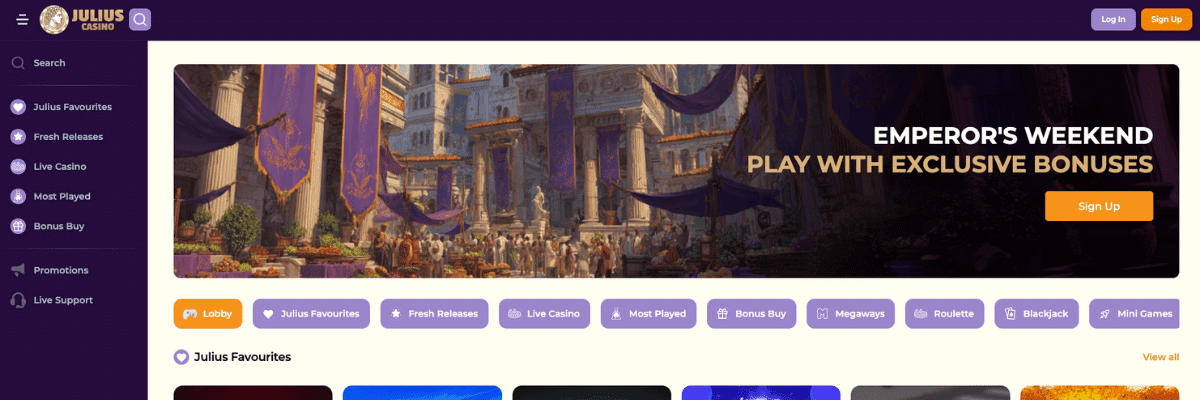Open the Most Played sidebar icon
1200x400 pixels.
[x=18, y=197]
